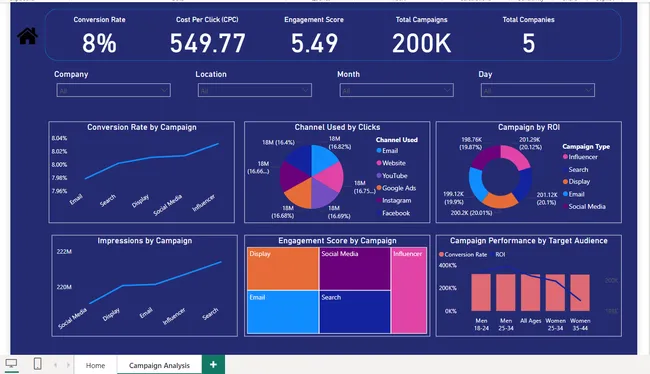Viewport: 650px width, 374px height.
Task: Select Search in Campaign Type legend
Action: point(575,170)
